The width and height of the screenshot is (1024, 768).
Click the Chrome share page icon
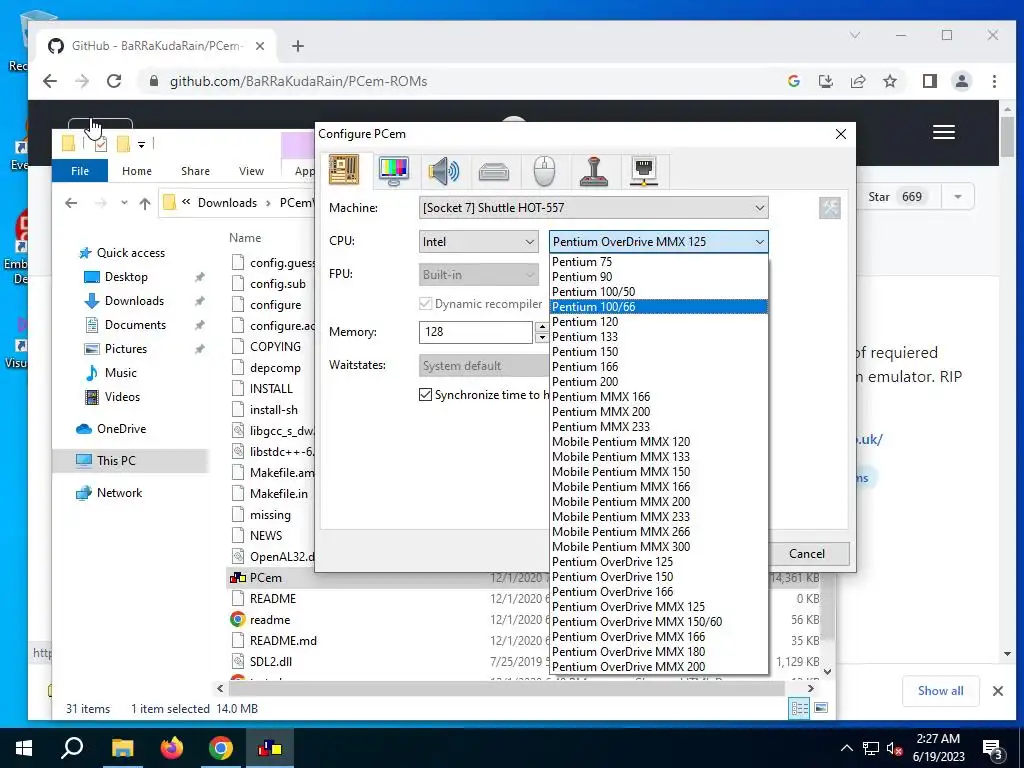click(x=857, y=81)
